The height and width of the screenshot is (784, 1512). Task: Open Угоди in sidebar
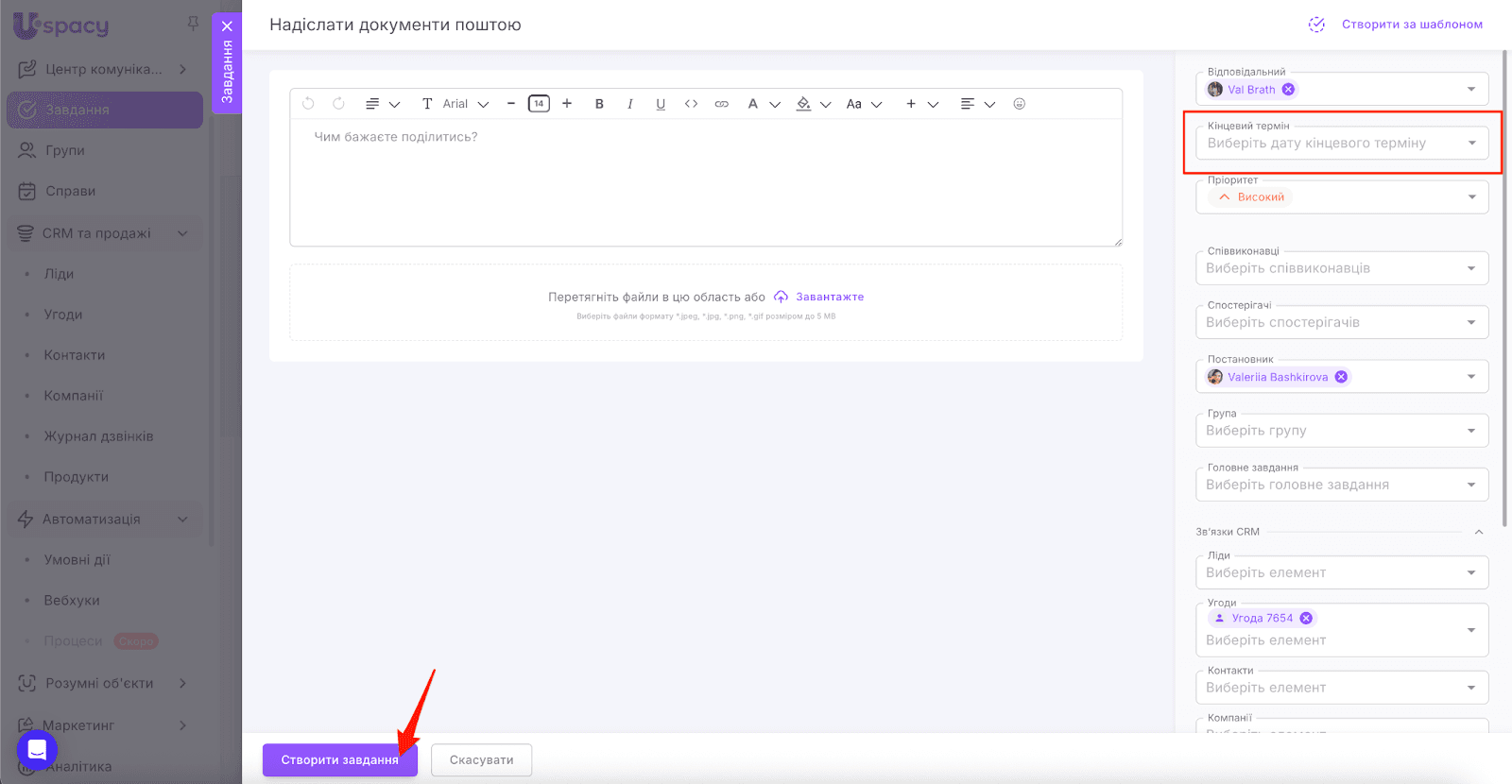click(x=63, y=315)
